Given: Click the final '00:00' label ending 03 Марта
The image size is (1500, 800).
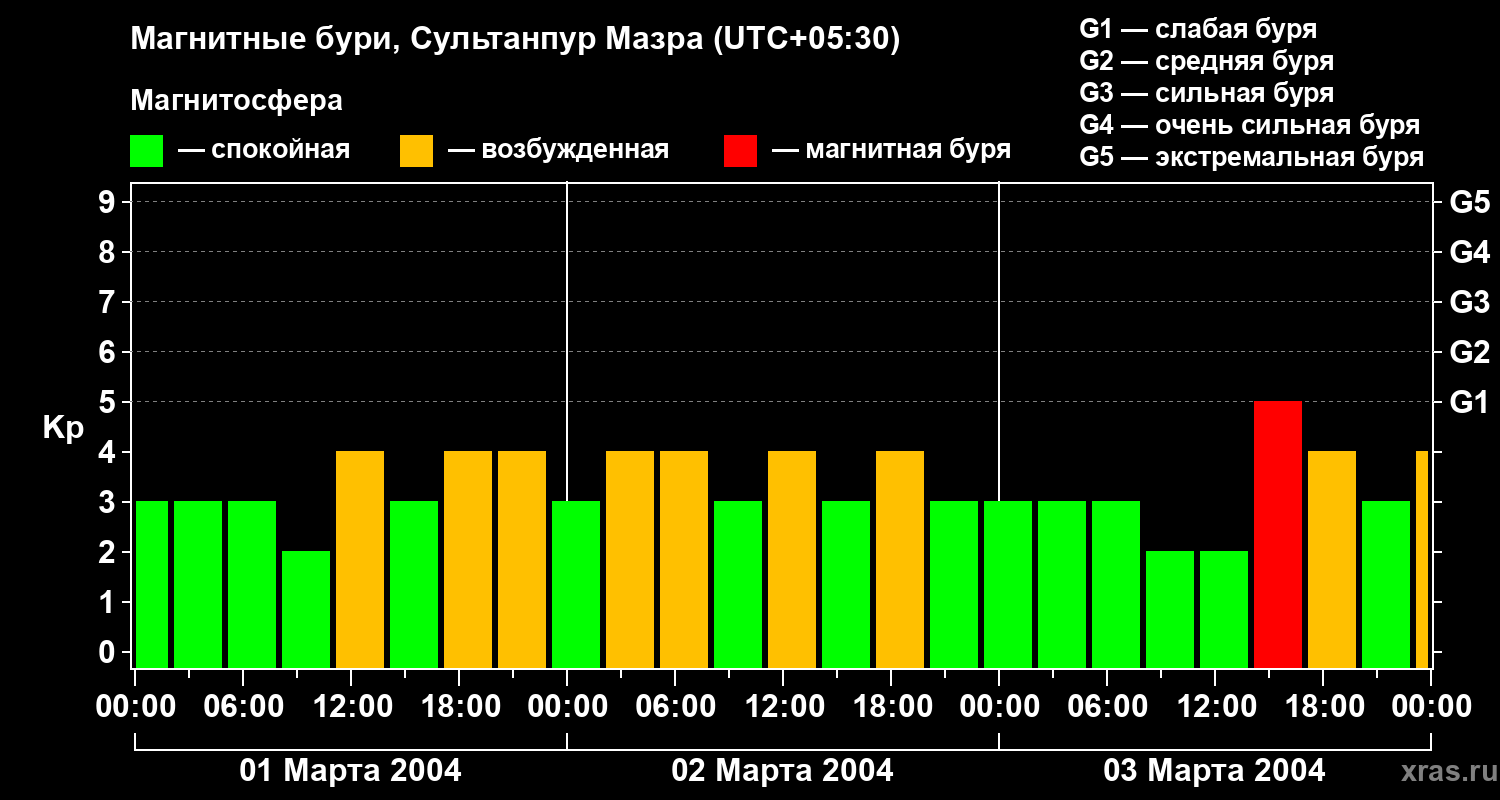Looking at the screenshot, I should pyautogui.click(x=1431, y=707).
